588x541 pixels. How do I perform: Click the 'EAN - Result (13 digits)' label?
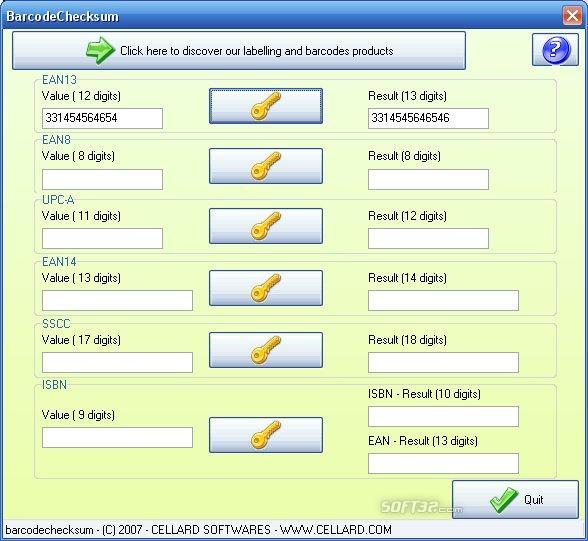tap(423, 441)
